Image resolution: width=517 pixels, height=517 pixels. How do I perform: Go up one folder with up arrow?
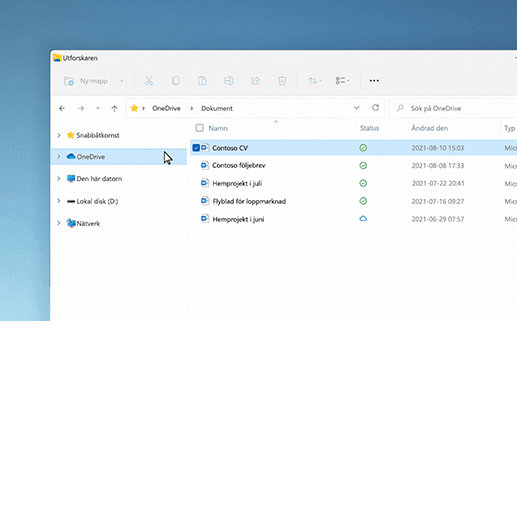114,108
